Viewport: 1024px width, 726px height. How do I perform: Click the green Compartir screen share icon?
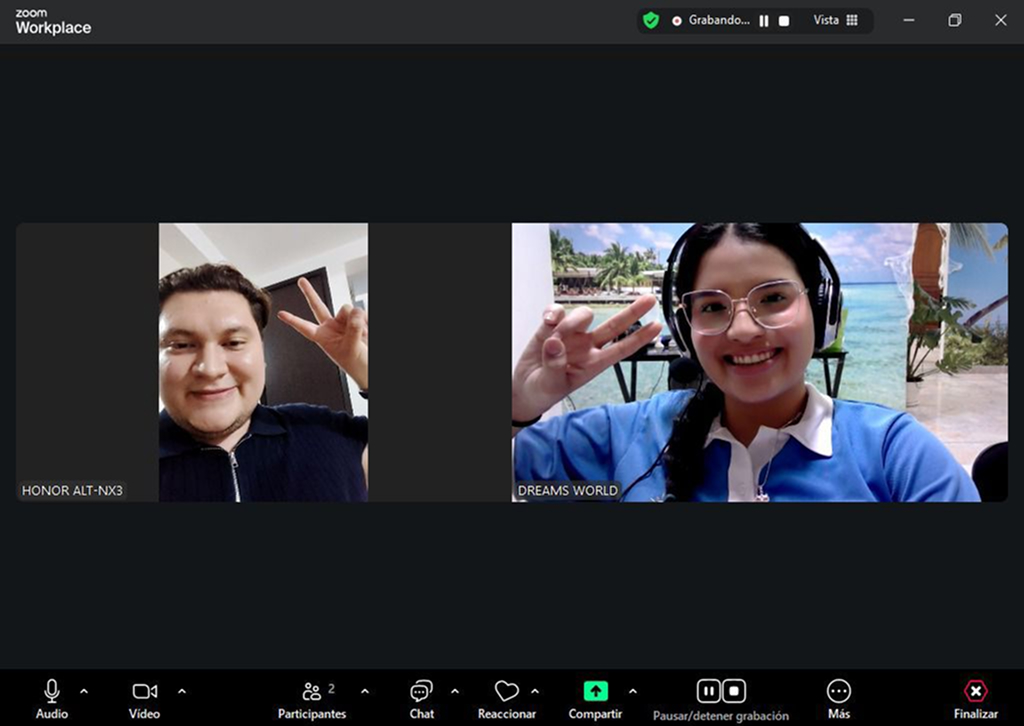(x=596, y=691)
